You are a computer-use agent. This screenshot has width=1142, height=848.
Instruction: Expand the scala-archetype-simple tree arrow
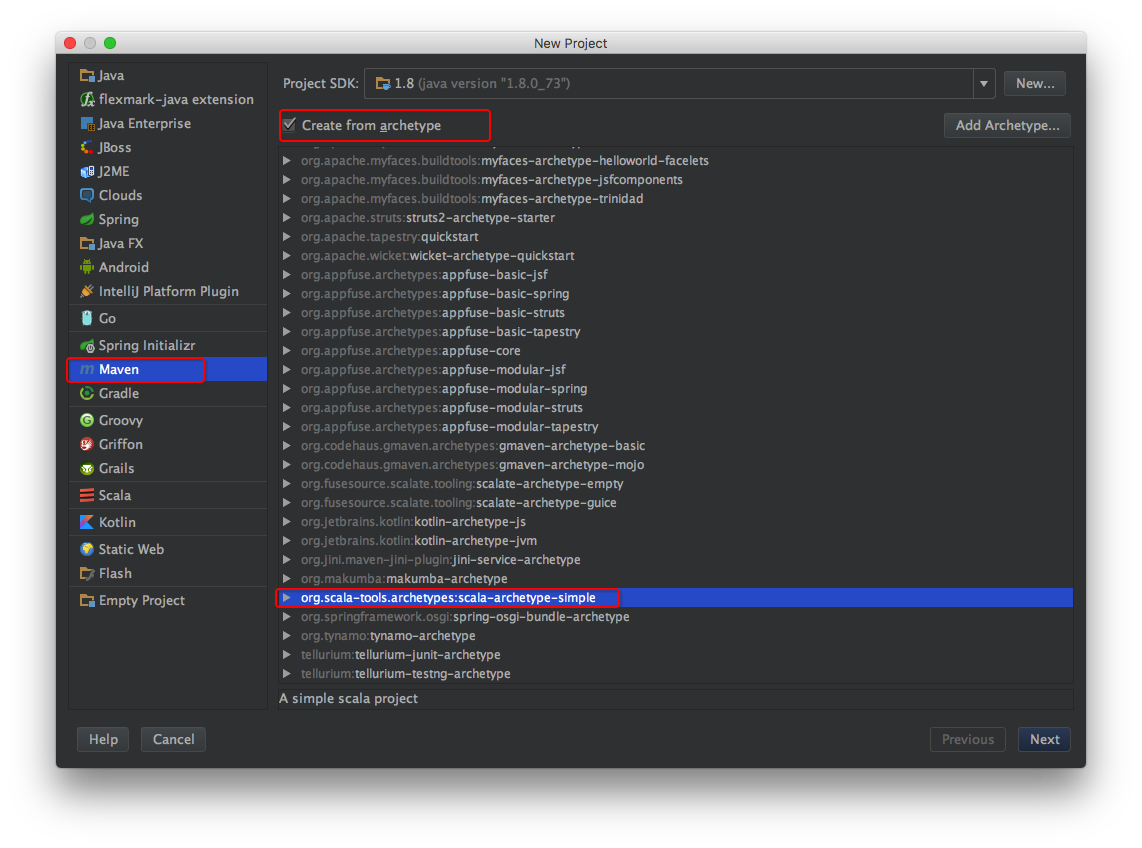click(287, 598)
